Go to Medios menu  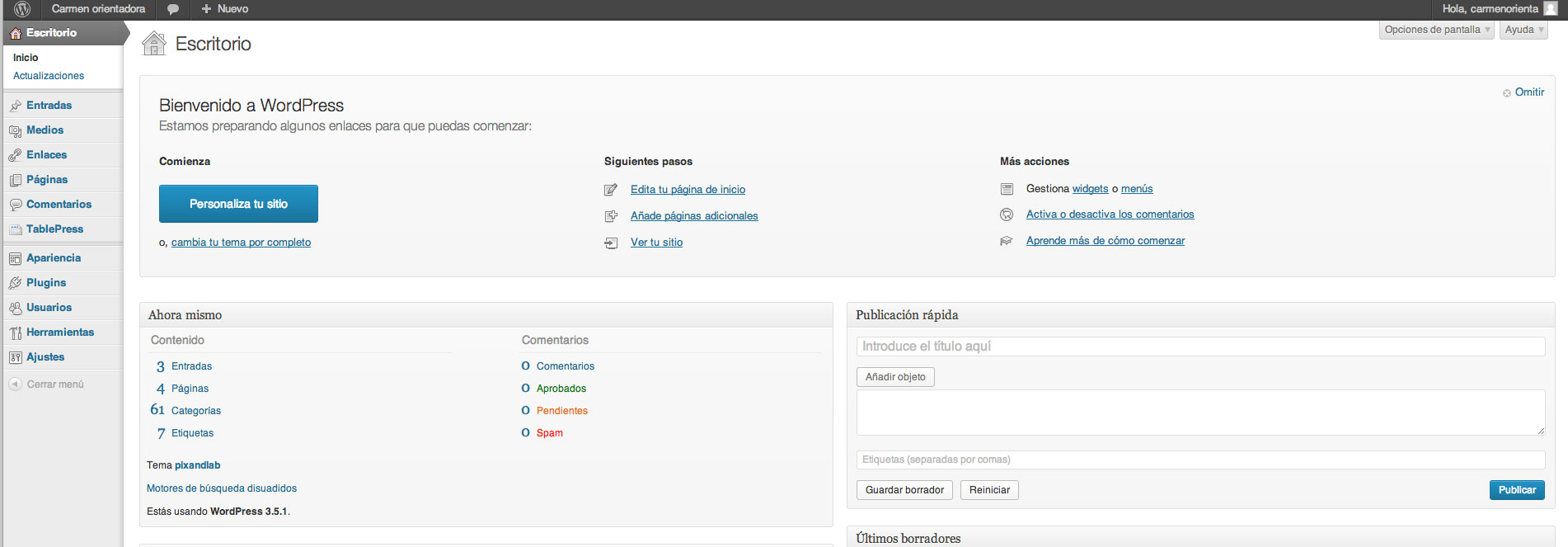45,130
